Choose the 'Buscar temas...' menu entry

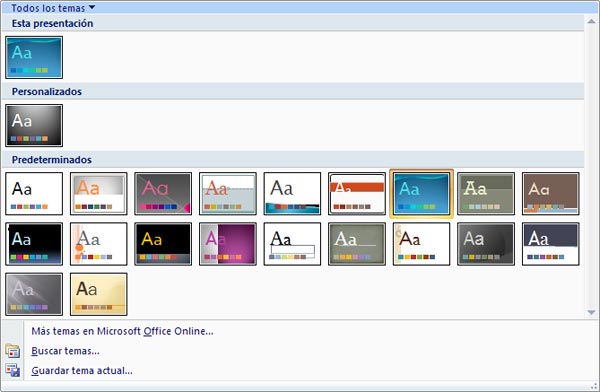tap(65, 351)
